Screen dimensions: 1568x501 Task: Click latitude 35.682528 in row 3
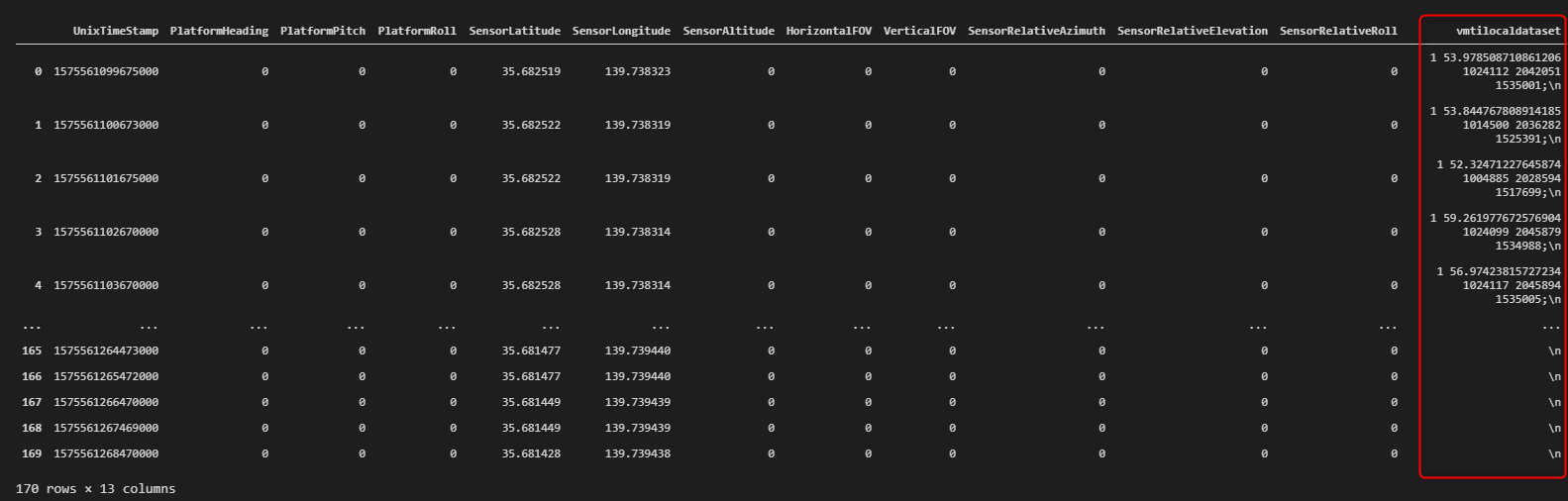531,232
